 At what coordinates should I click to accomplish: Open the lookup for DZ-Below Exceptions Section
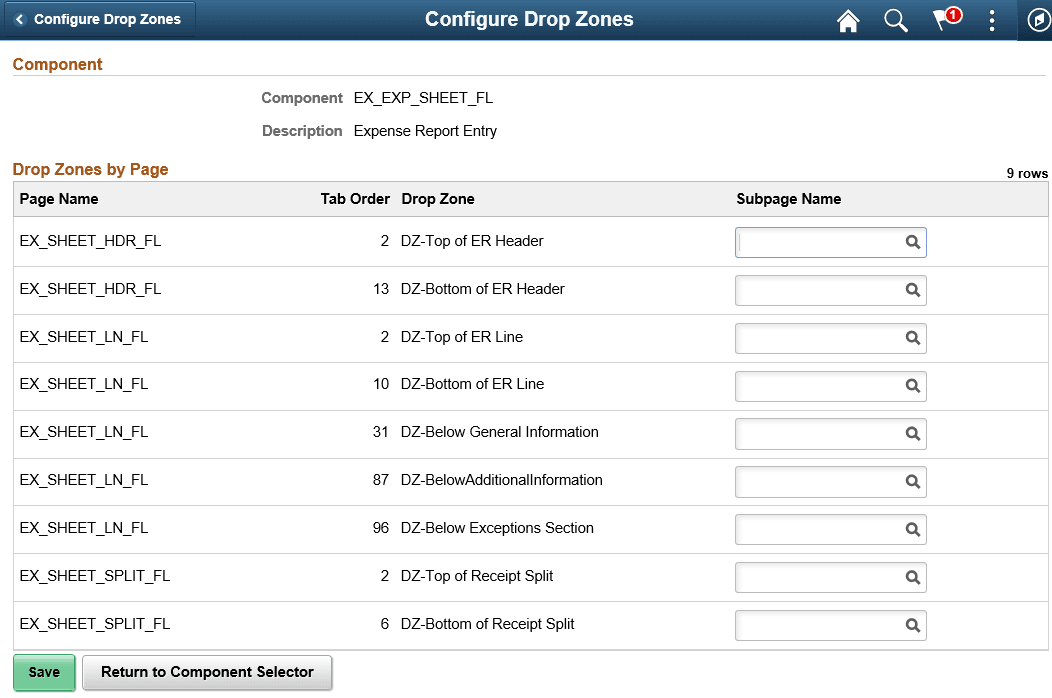(912, 529)
